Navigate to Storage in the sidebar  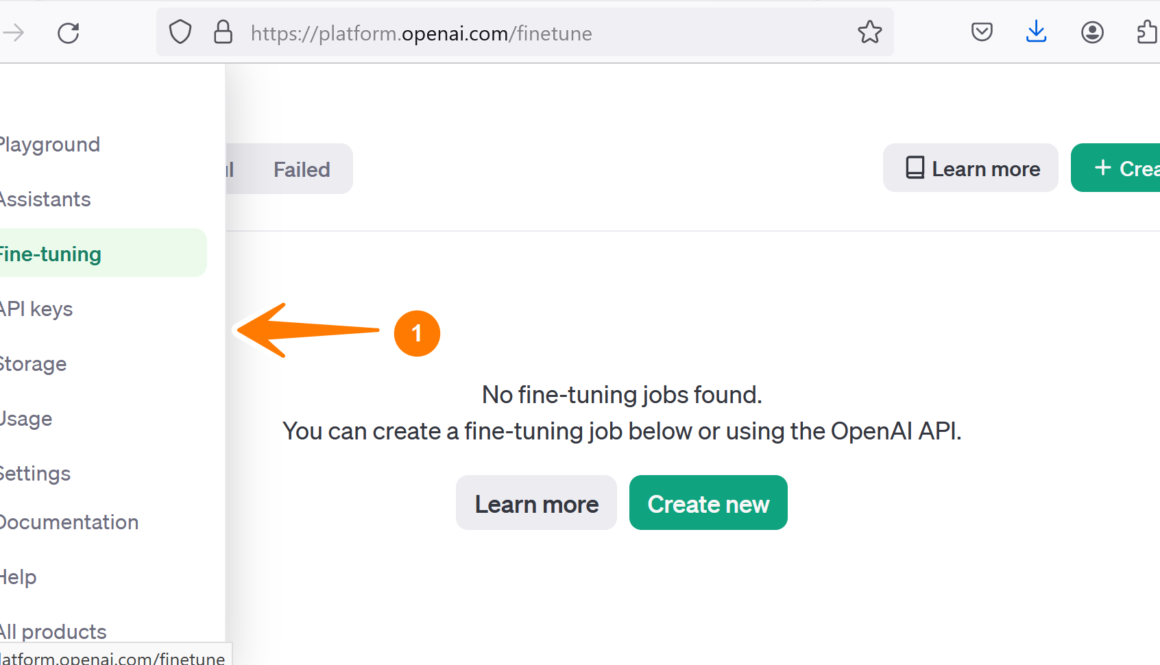pyautogui.click(x=33, y=364)
